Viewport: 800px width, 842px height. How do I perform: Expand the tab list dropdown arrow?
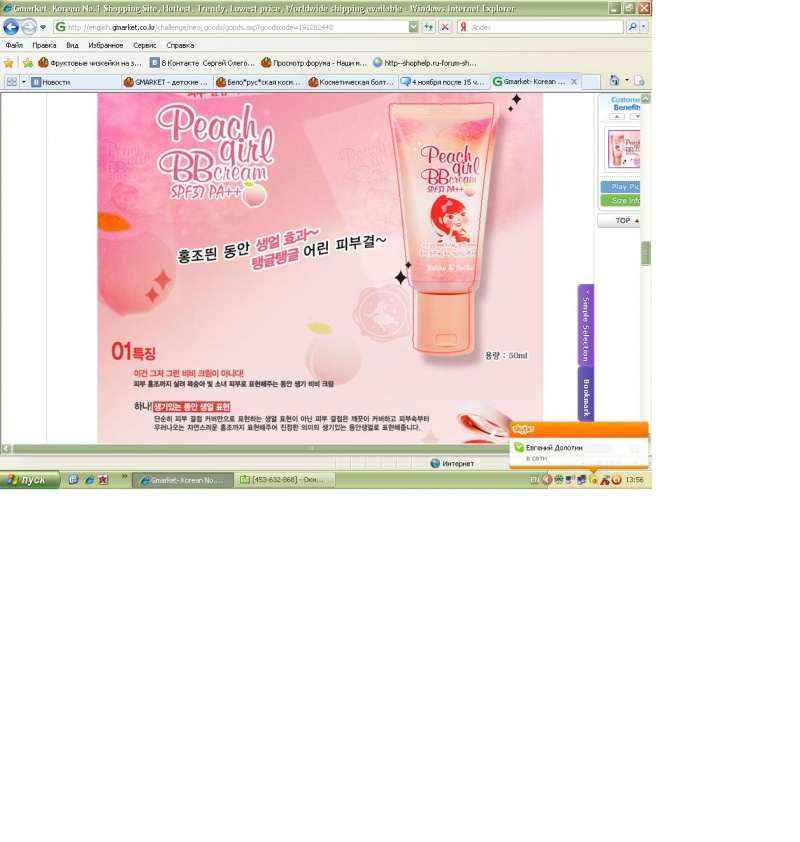click(x=24, y=82)
